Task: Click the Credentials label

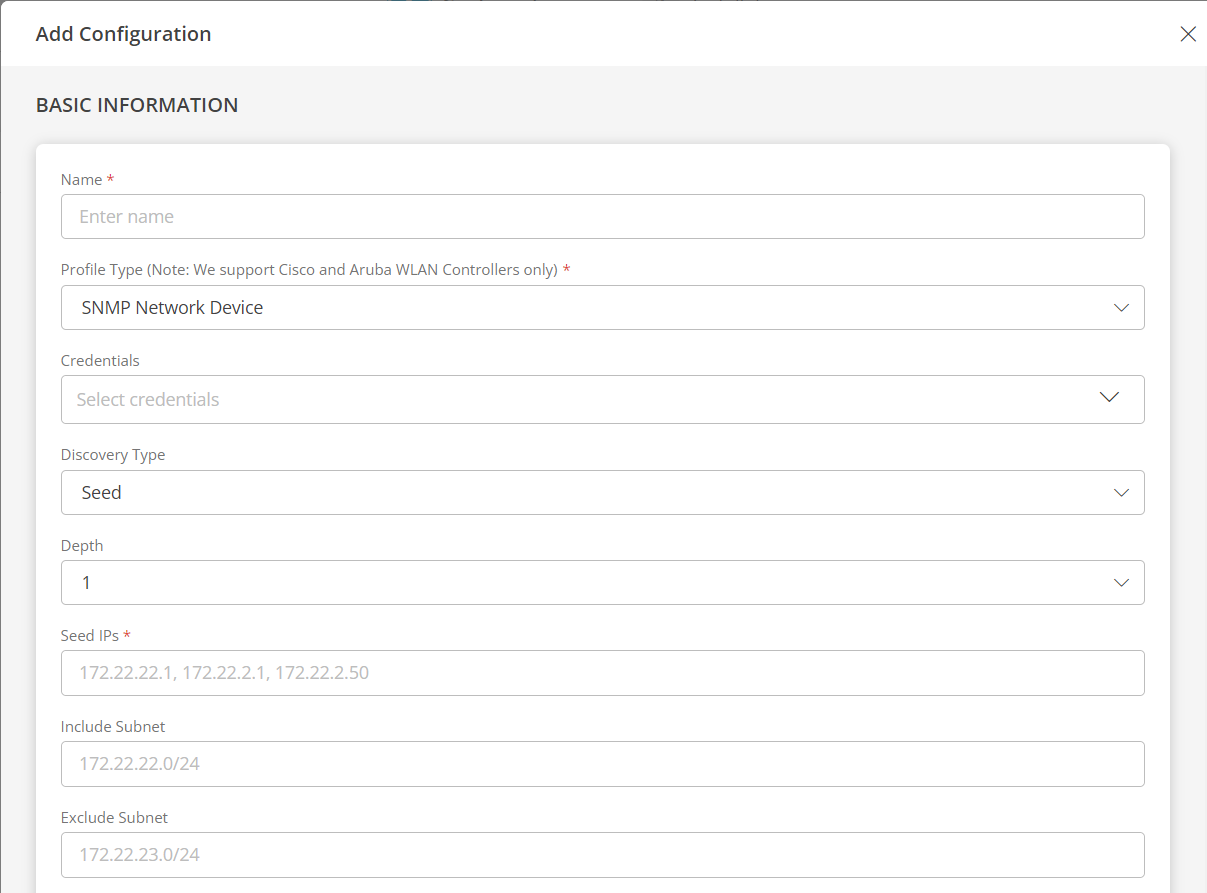Action: 100,360
